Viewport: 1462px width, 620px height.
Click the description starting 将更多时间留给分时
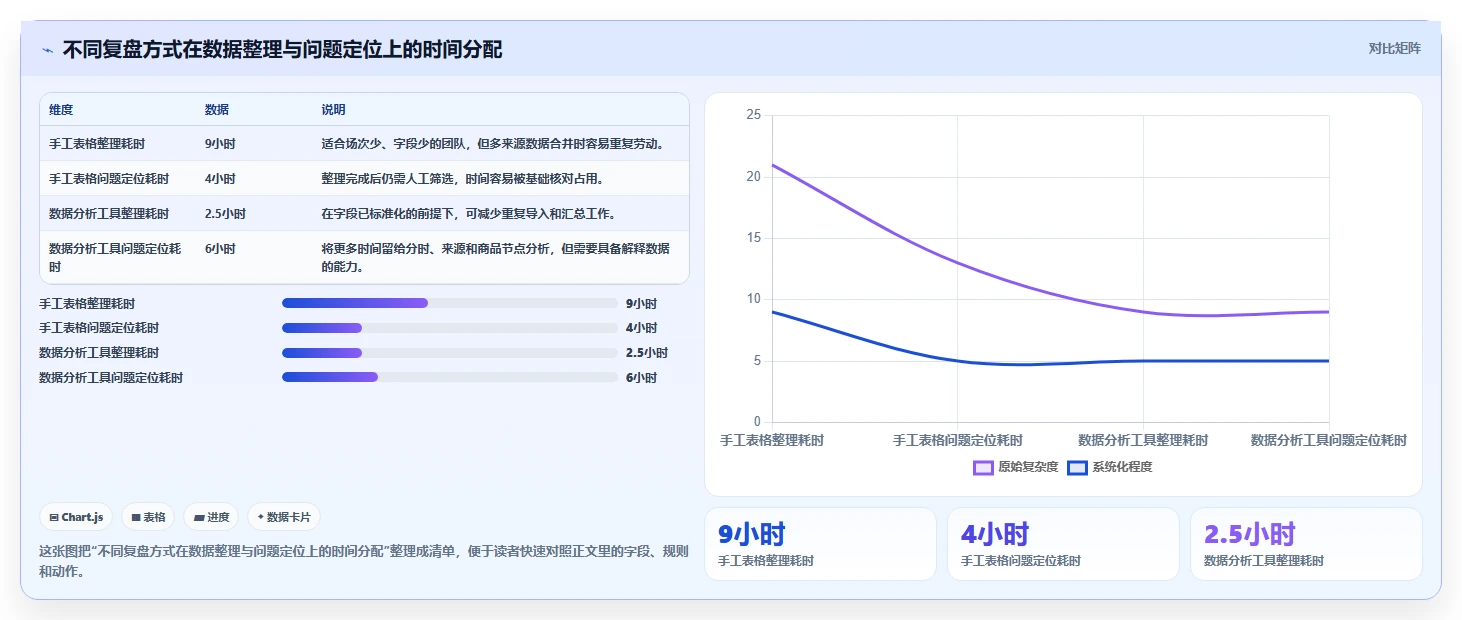(496, 258)
